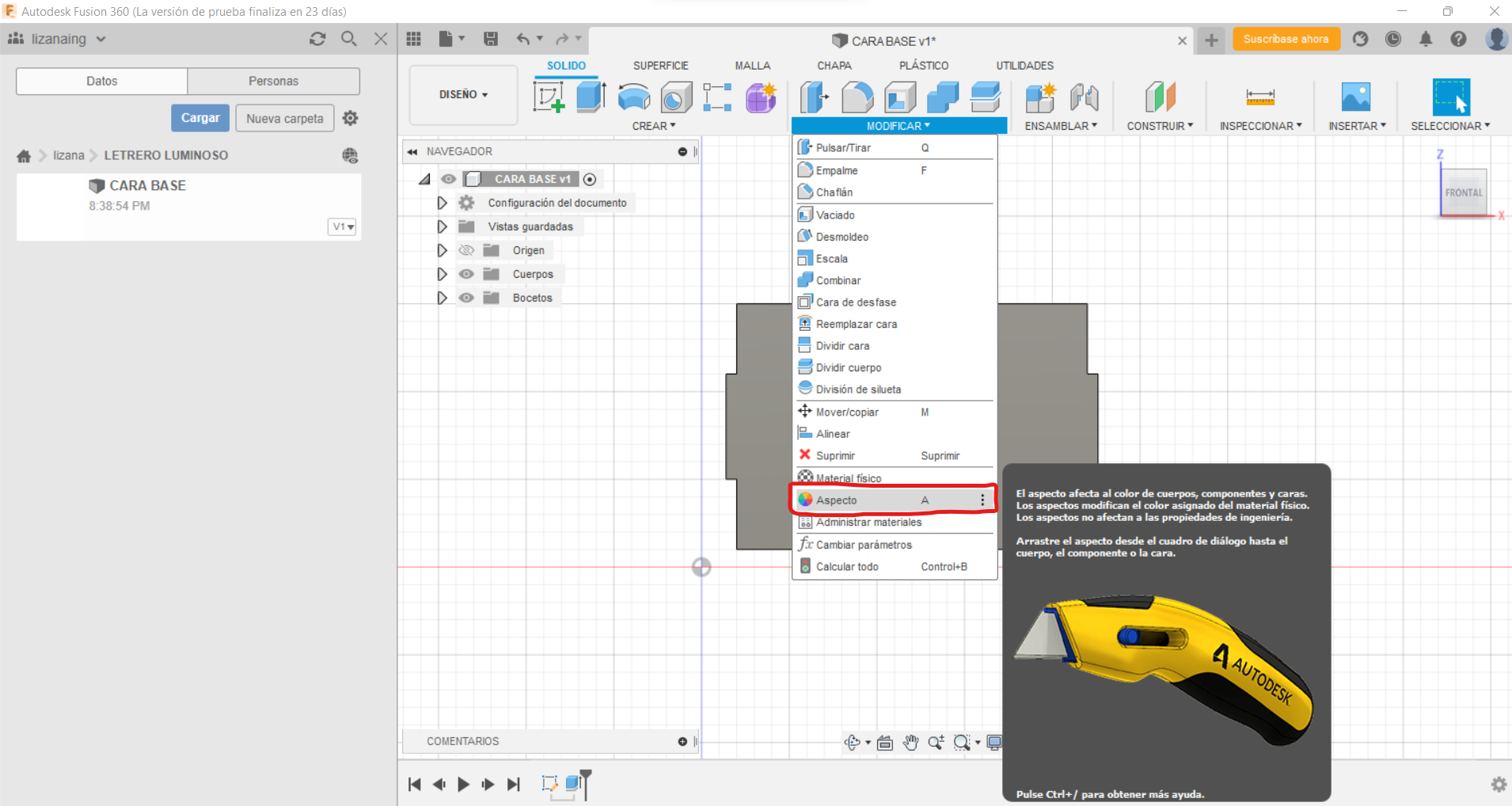Open data panel settings gear
The height and width of the screenshot is (806, 1512).
click(351, 118)
